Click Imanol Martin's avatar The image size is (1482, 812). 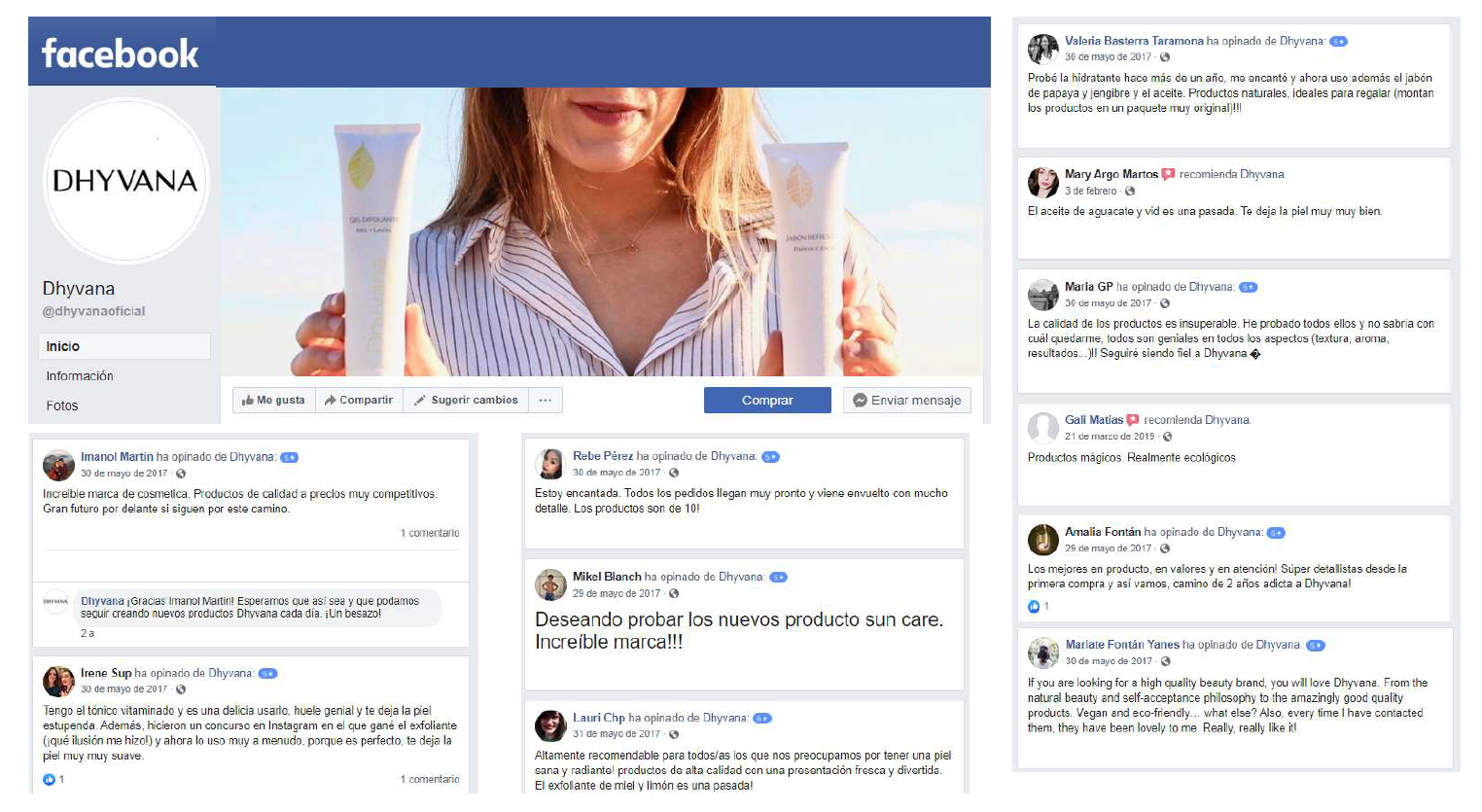point(58,465)
